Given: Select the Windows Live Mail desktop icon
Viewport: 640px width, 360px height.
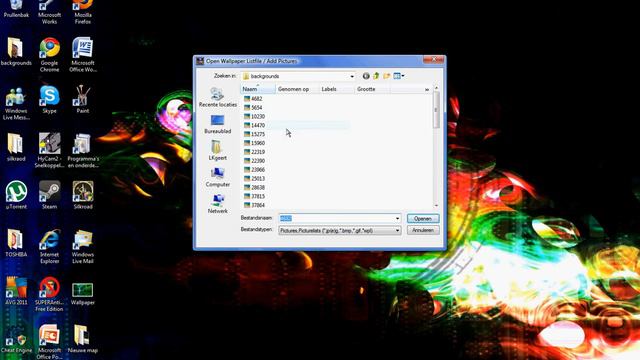Looking at the screenshot, I should (x=83, y=247).
